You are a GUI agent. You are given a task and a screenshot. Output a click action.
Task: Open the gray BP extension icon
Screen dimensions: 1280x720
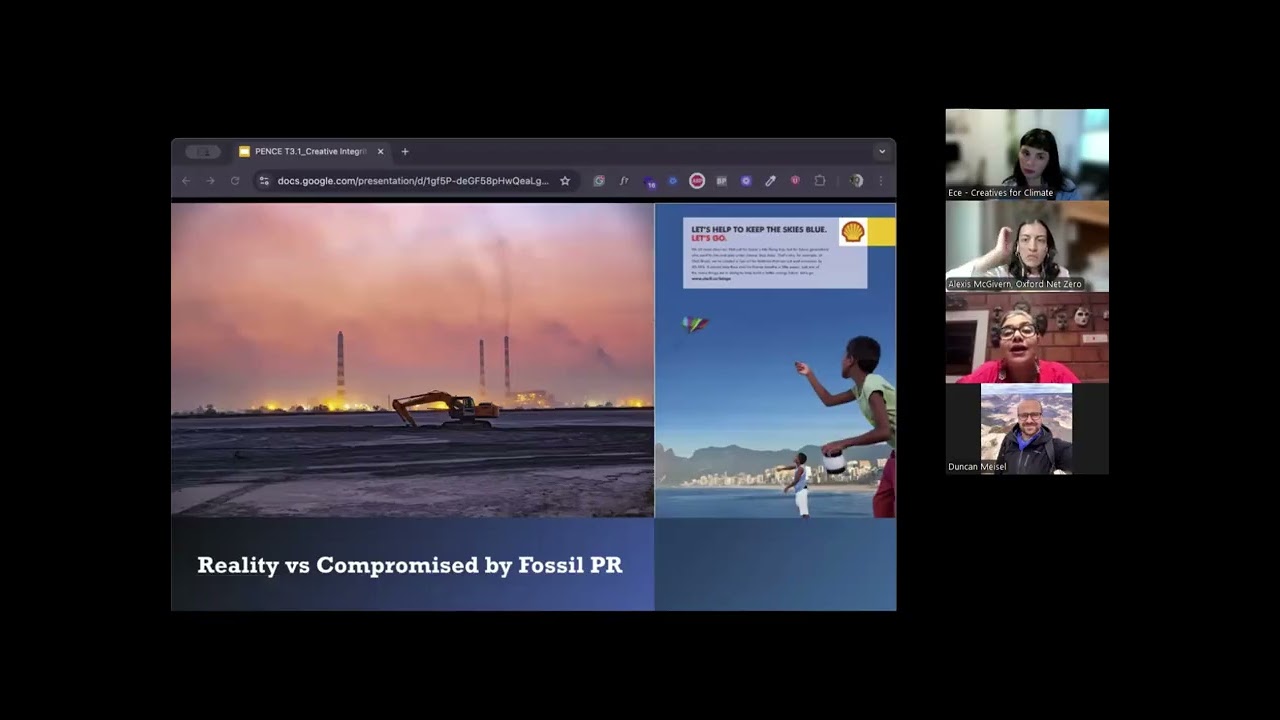[721, 181]
